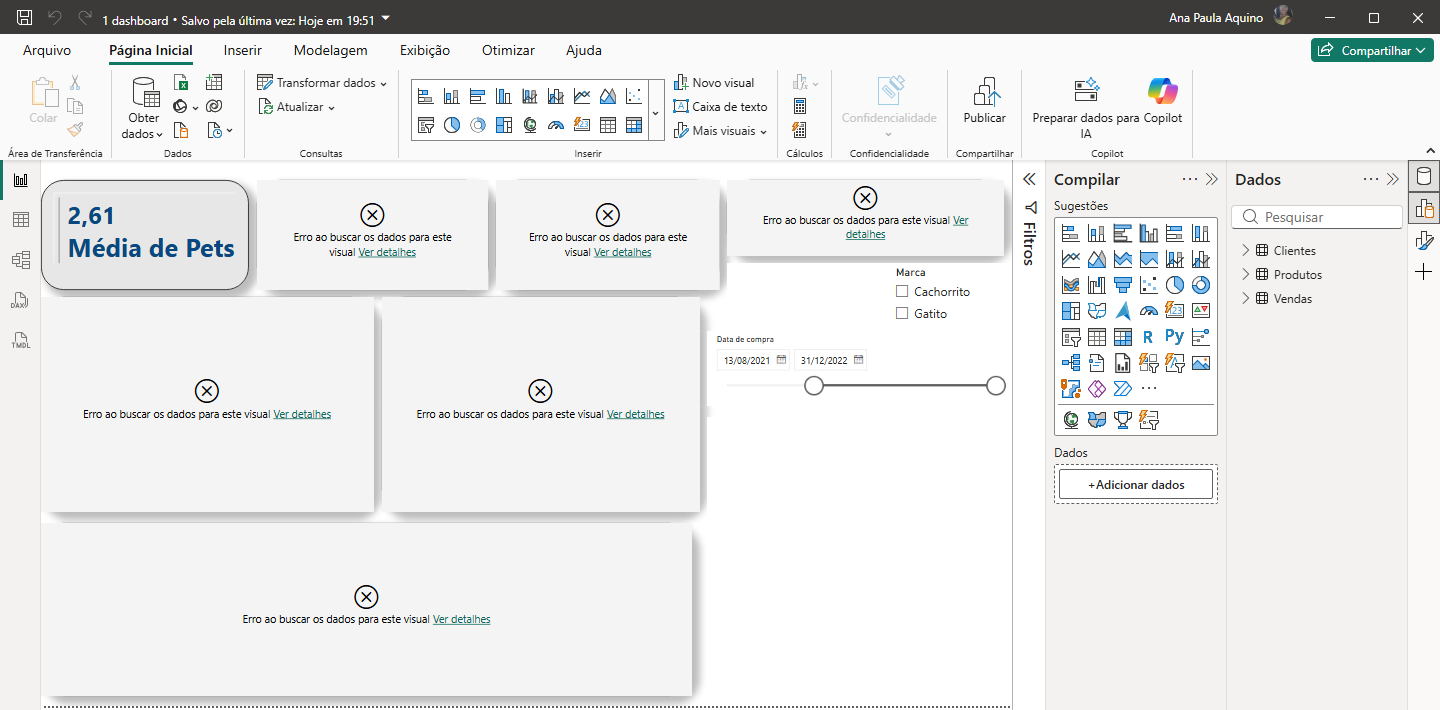This screenshot has width=1440, height=710.
Task: Click Novo visual button
Action: [714, 83]
